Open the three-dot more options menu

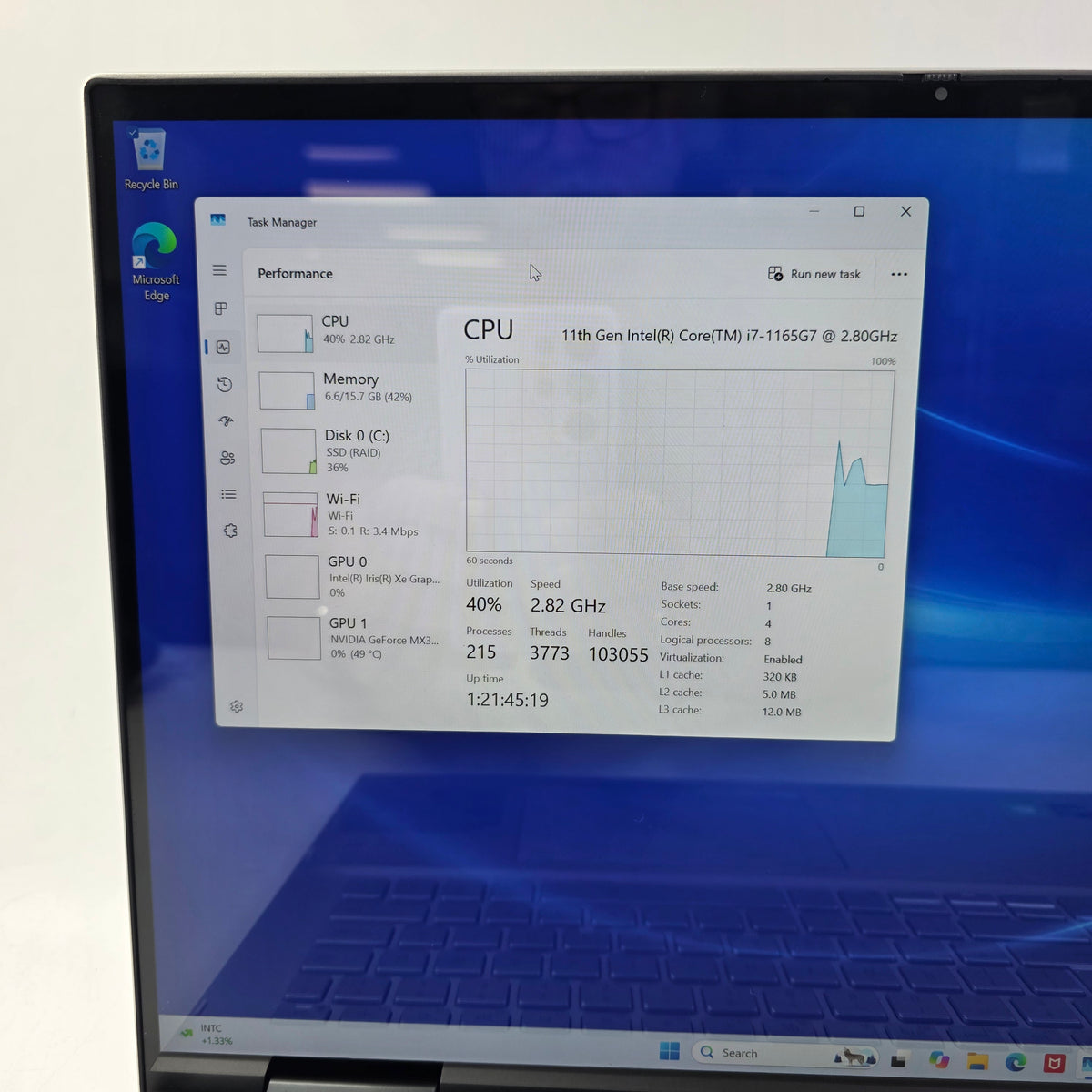[899, 274]
